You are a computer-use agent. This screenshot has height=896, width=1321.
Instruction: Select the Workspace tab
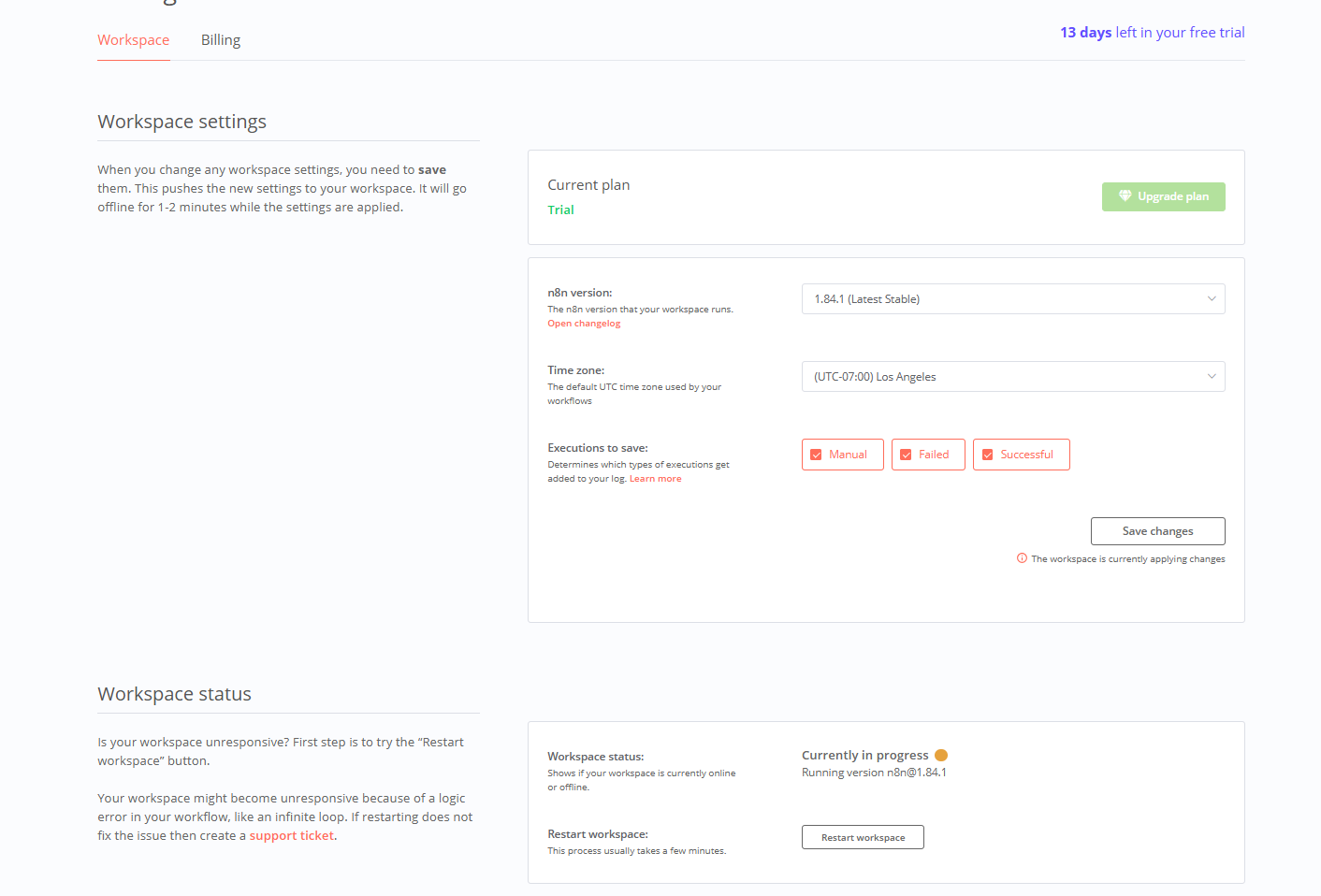[x=134, y=40]
